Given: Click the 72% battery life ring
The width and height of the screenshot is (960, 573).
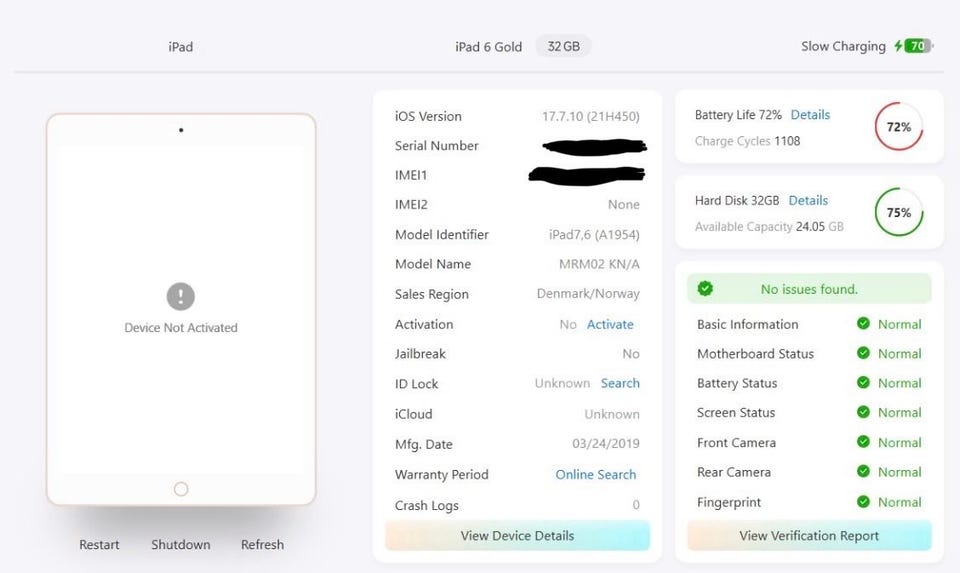Looking at the screenshot, I should pyautogui.click(x=899, y=127).
